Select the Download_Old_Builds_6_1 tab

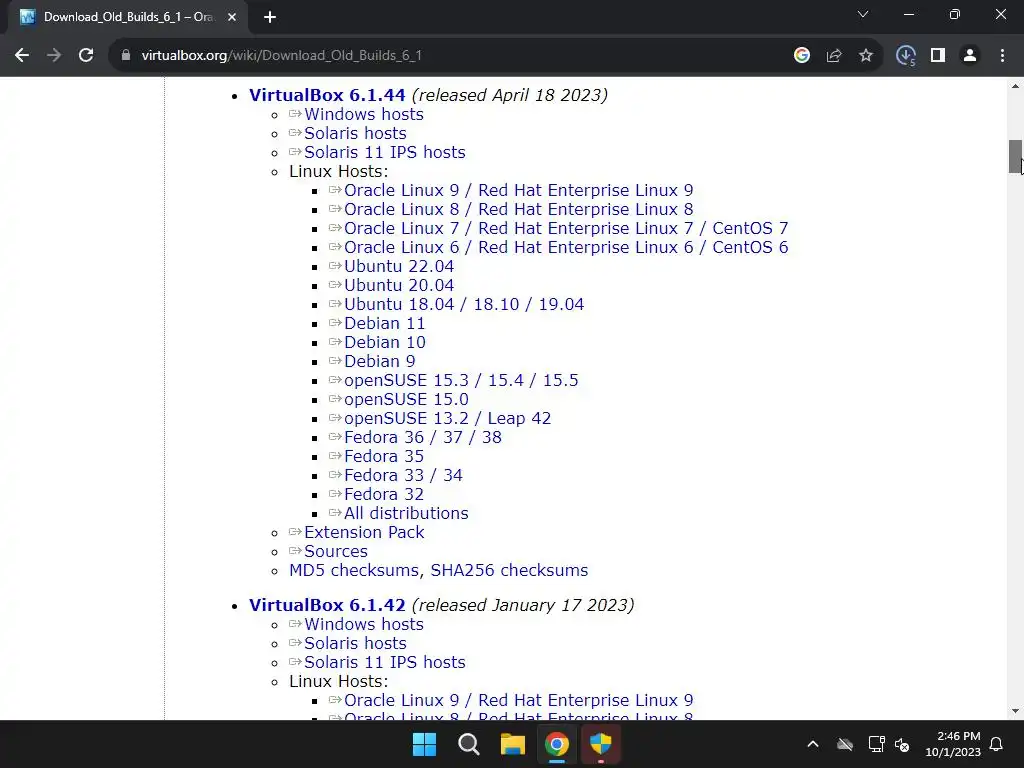tap(127, 17)
